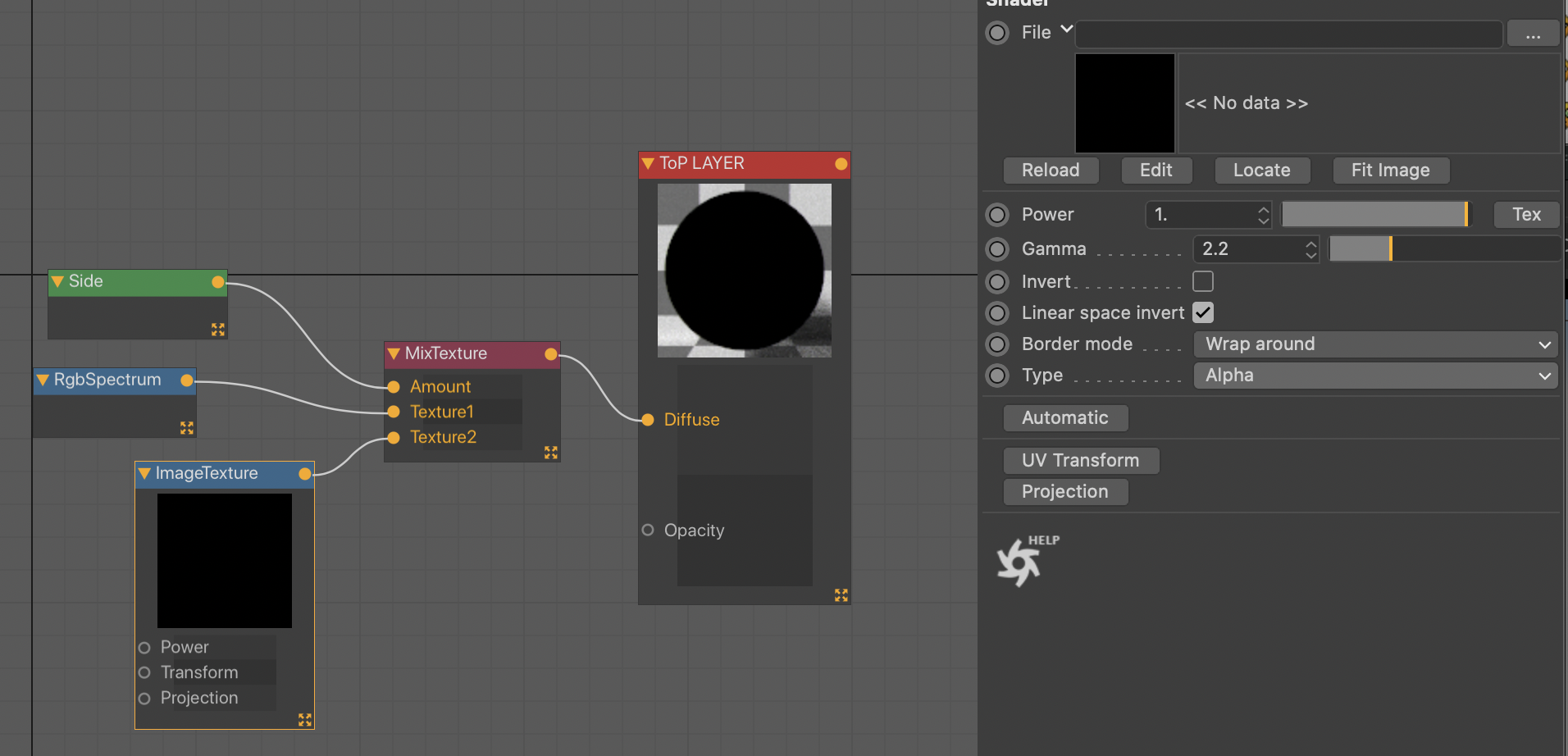The height and width of the screenshot is (756, 1568).
Task: Click the Tex button beside Power
Action: point(1526,215)
